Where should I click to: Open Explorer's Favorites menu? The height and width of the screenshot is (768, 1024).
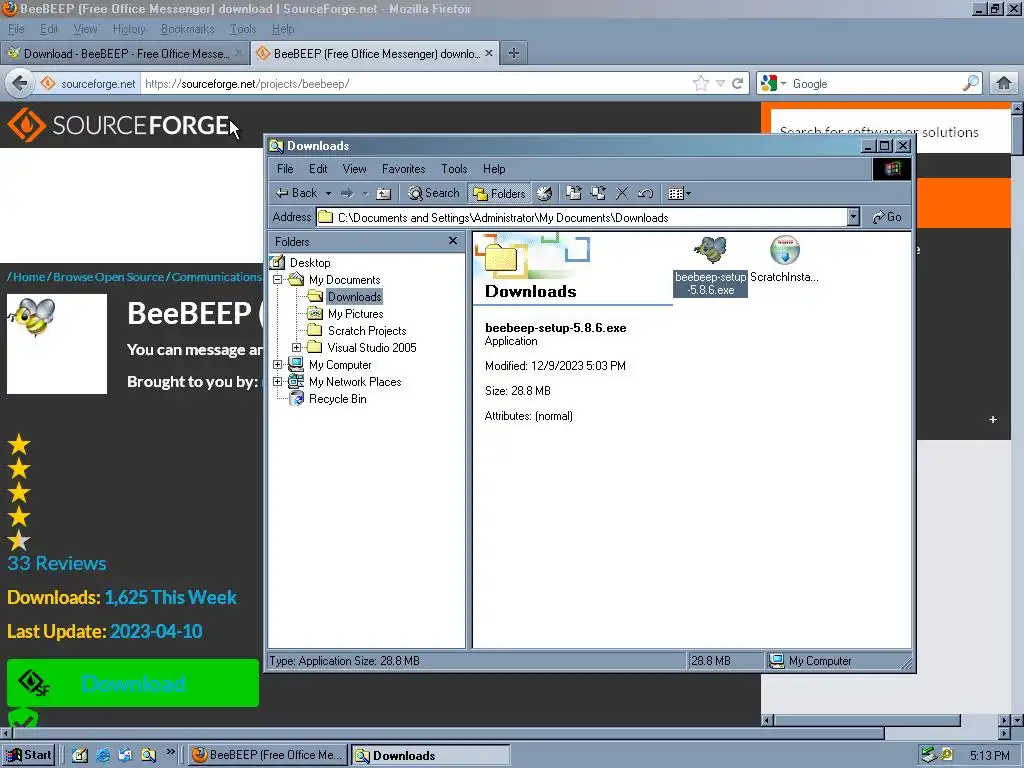[x=404, y=169]
